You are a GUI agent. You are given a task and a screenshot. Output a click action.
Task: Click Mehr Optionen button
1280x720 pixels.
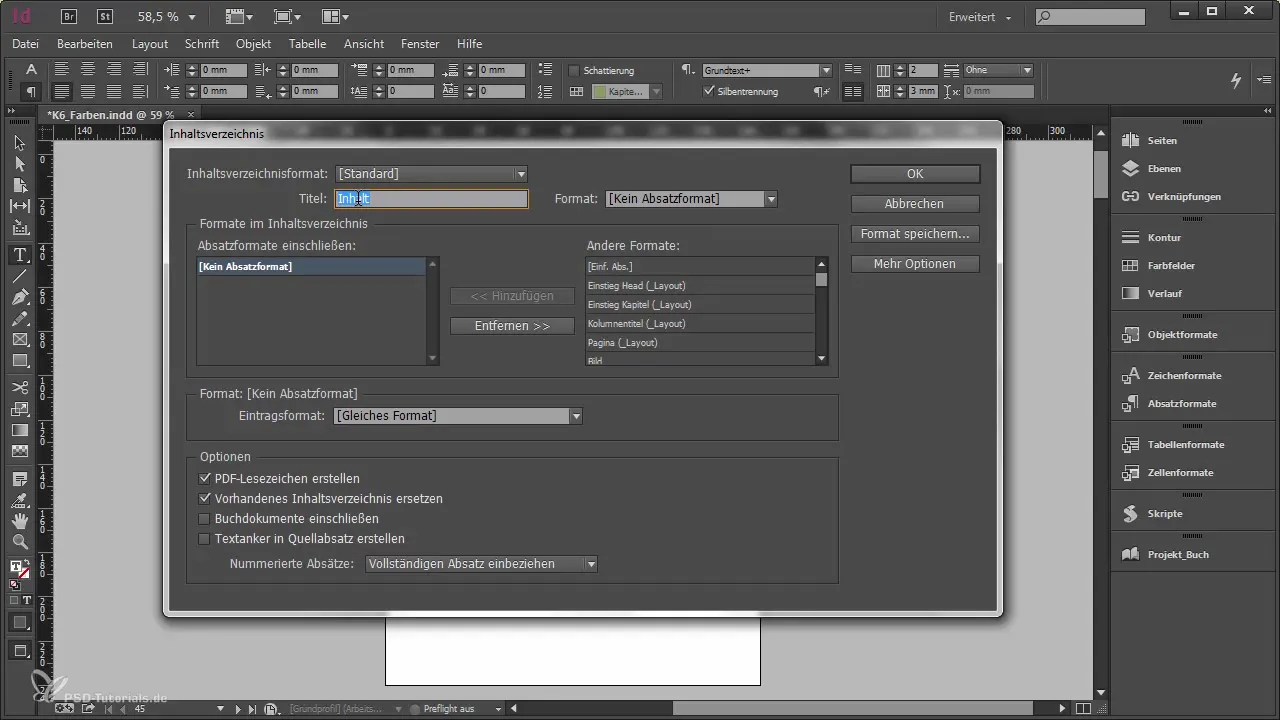(x=915, y=264)
